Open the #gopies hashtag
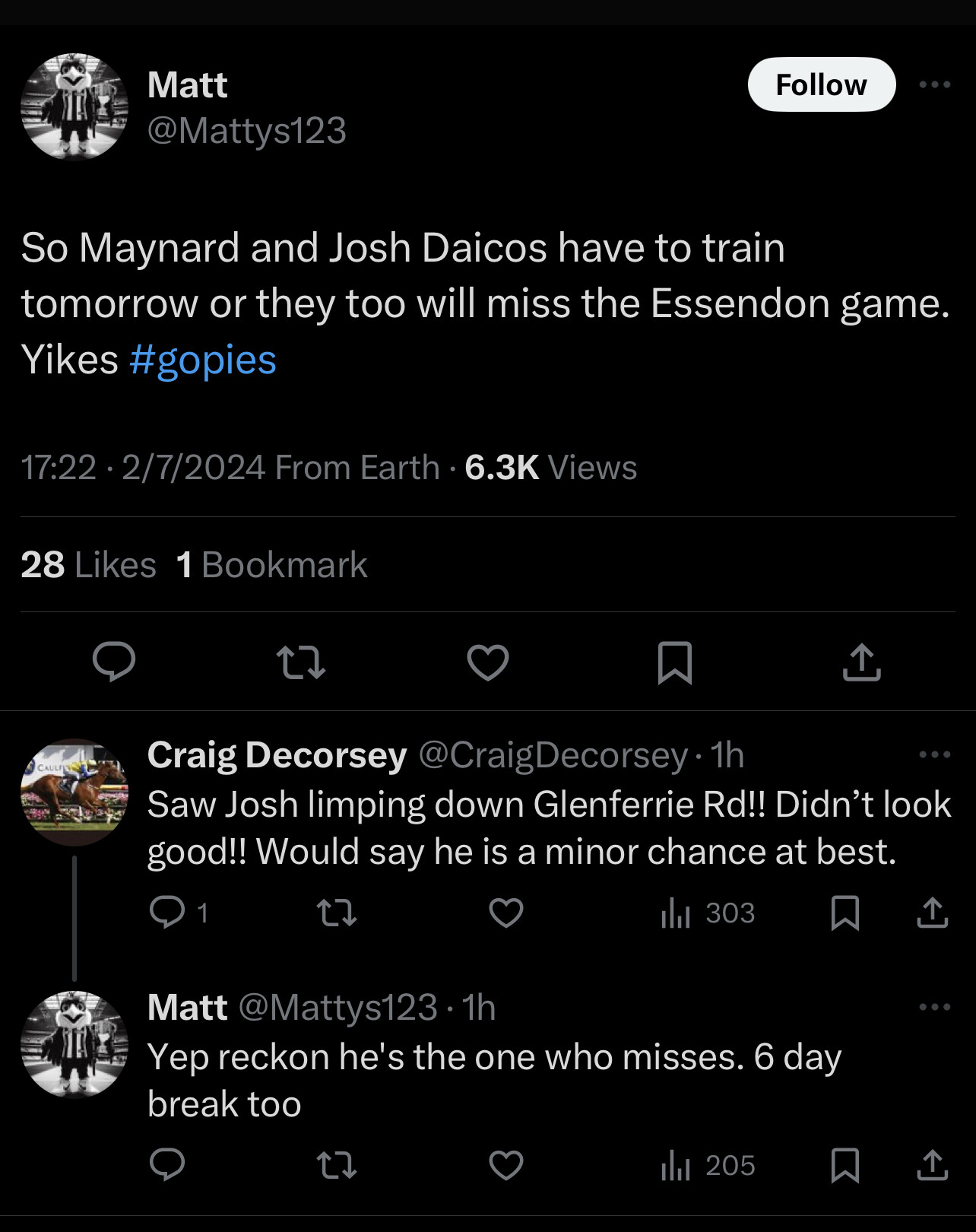Viewport: 976px width, 1232px height. pyautogui.click(x=202, y=359)
